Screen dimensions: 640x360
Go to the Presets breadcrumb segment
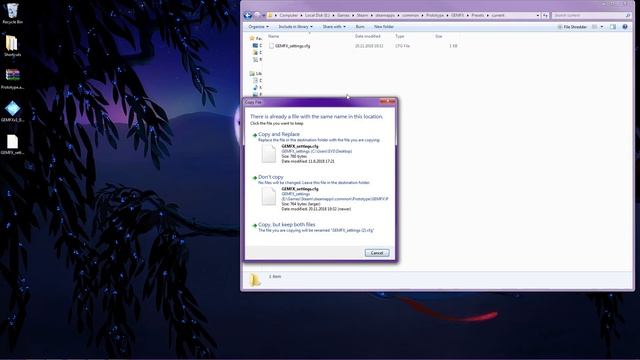click(478, 16)
